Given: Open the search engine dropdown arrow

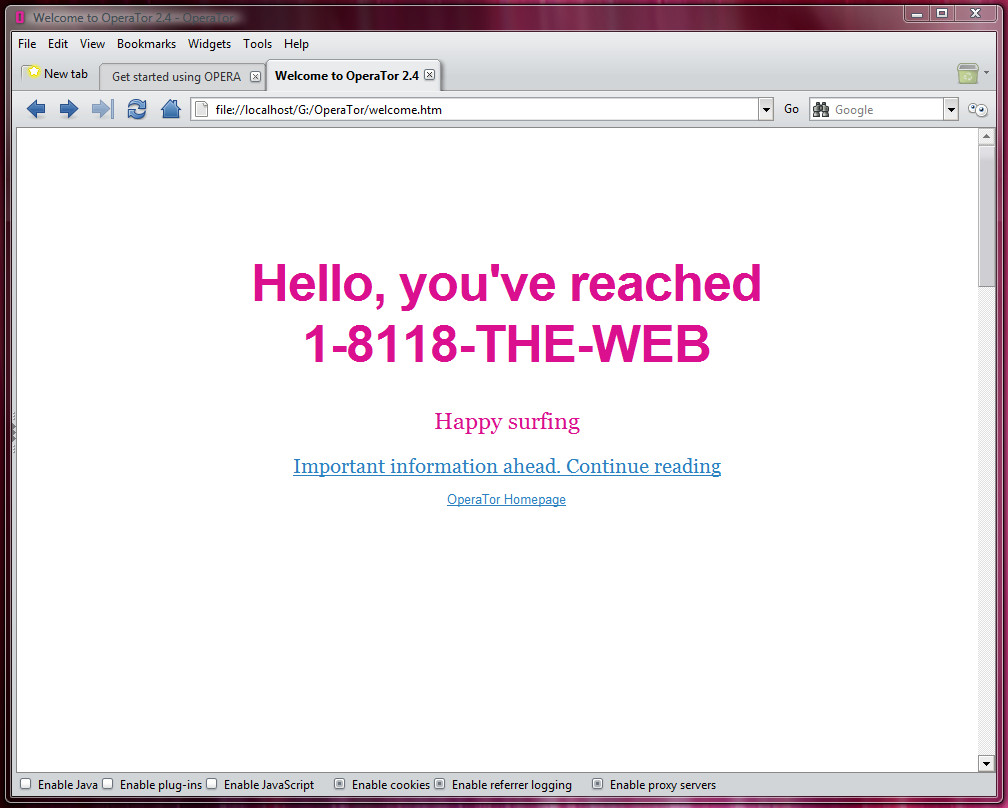Looking at the screenshot, I should [x=951, y=110].
